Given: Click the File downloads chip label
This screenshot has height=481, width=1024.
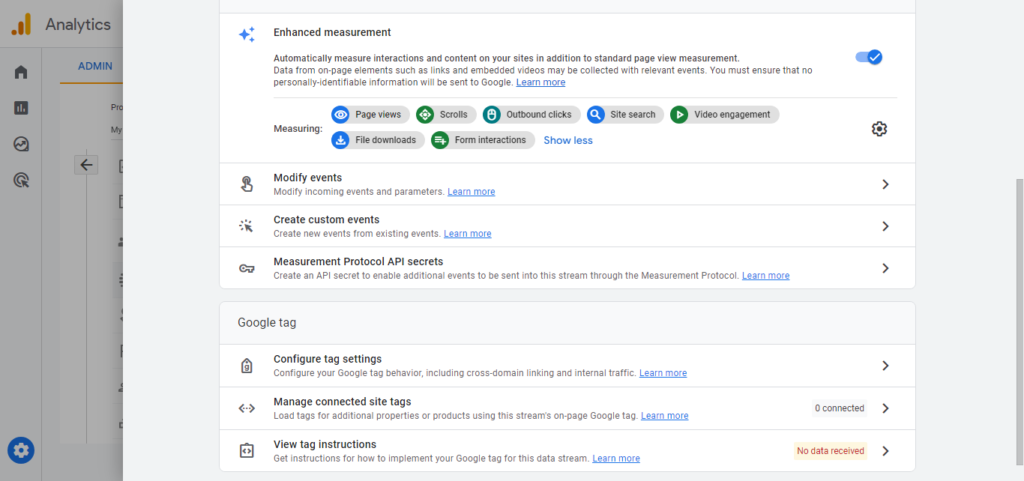Looking at the screenshot, I should (385, 140).
